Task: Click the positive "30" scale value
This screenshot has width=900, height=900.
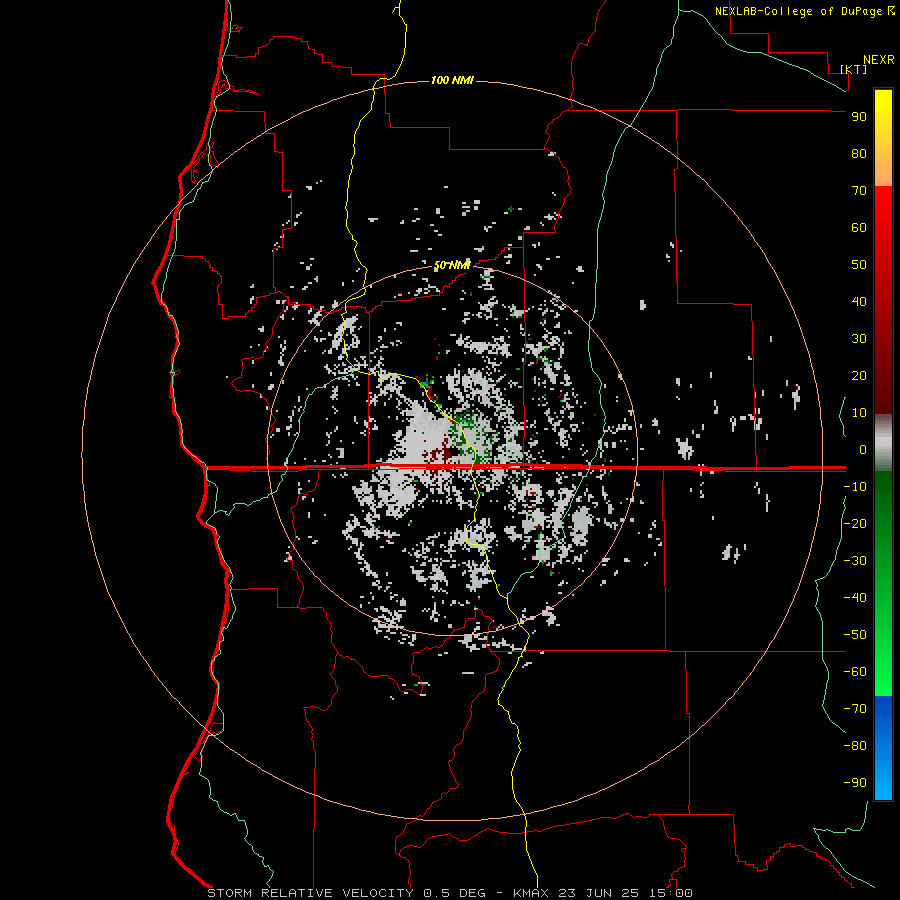Action: tap(859, 339)
